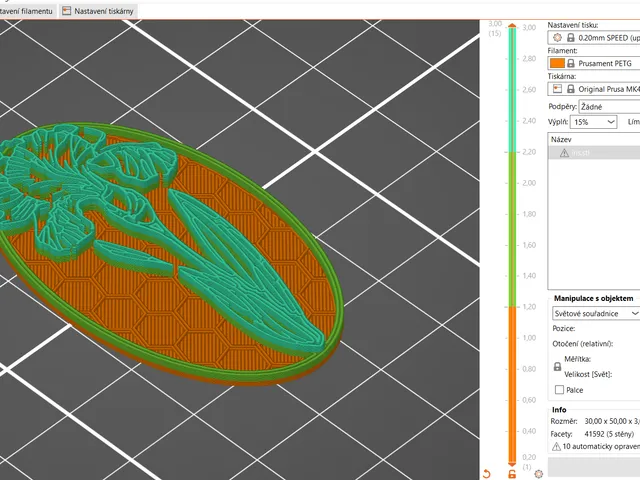Click the Otočení (relativní) label
Image resolution: width=640 pixels, height=480 pixels.
pyautogui.click(x=582, y=344)
